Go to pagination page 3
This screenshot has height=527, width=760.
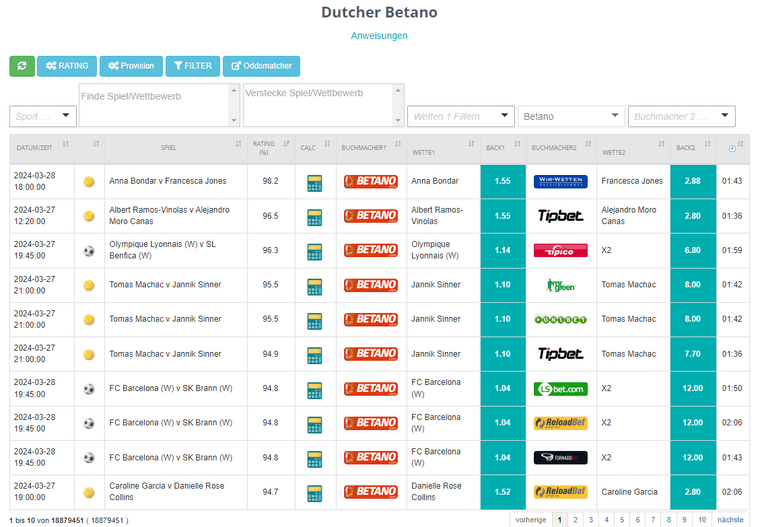(591, 520)
